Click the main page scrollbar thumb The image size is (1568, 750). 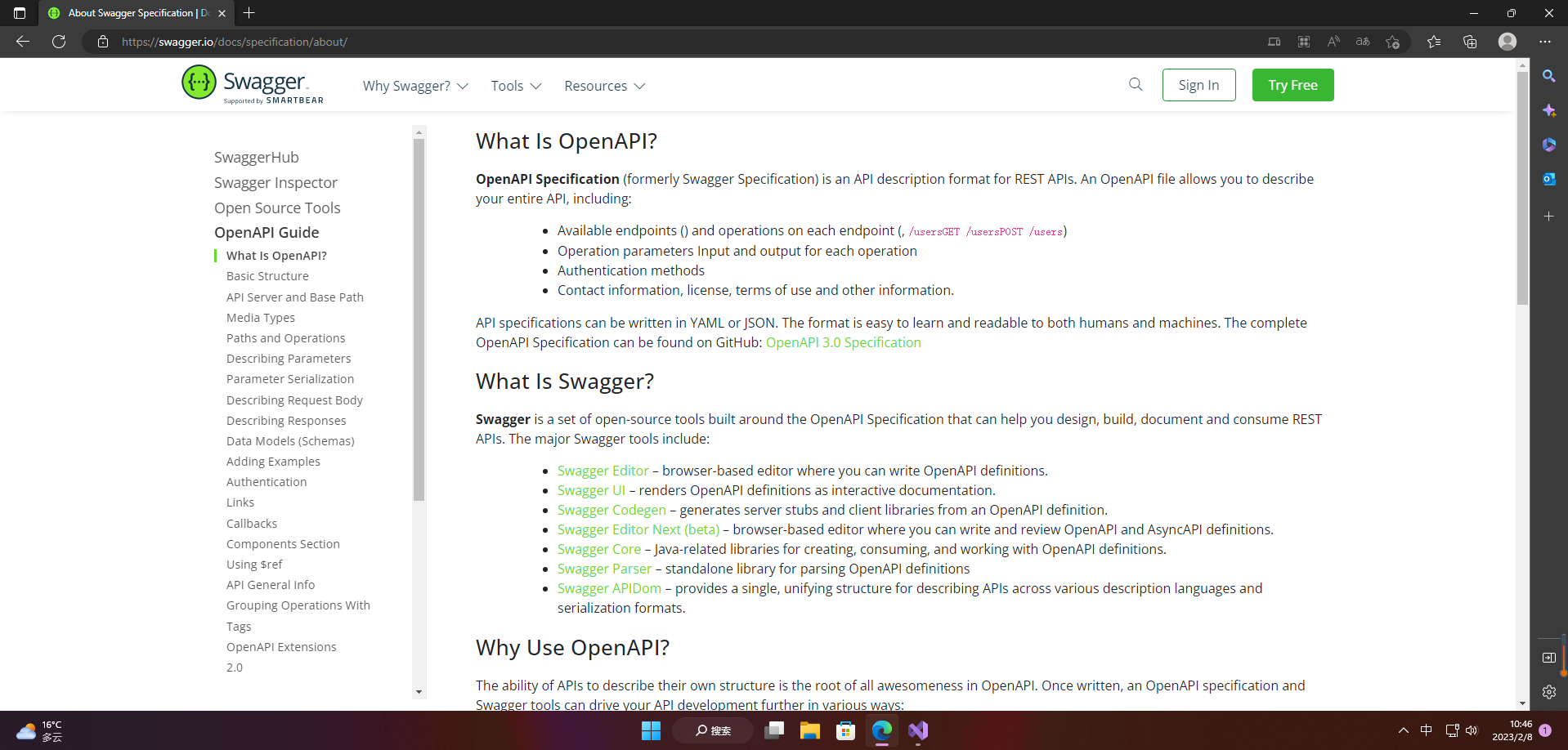(1522, 188)
